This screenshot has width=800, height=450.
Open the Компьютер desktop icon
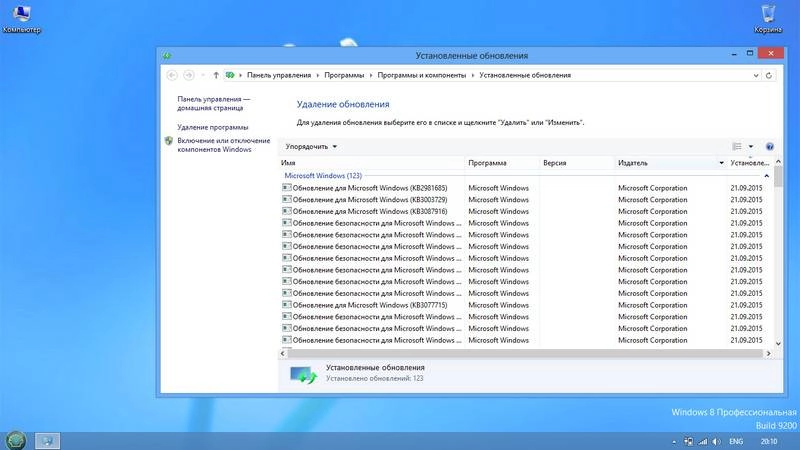(21, 19)
